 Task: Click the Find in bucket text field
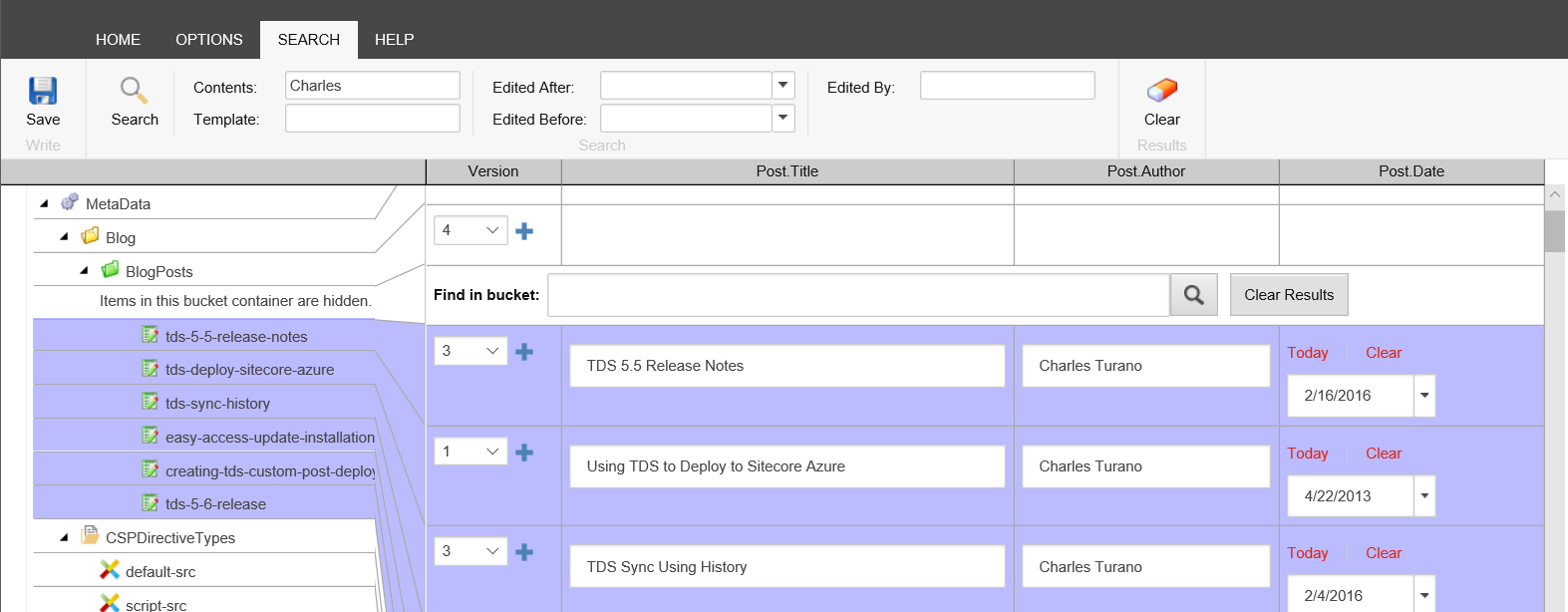pos(858,295)
